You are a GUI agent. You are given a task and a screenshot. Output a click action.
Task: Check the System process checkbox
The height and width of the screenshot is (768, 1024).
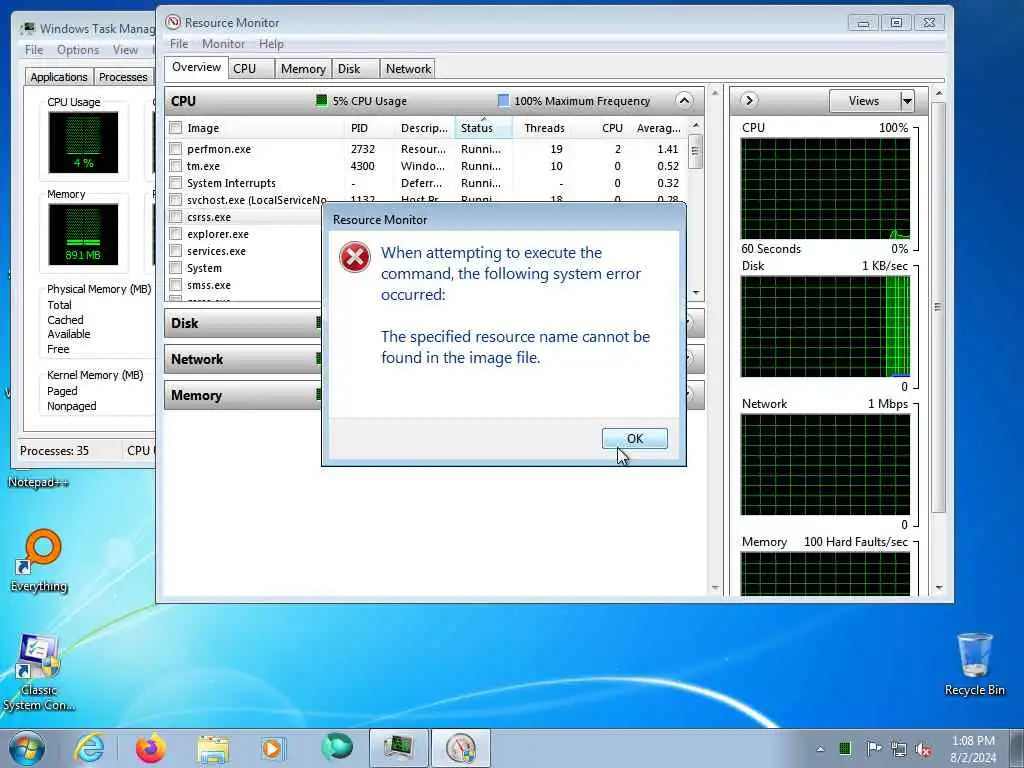click(175, 268)
